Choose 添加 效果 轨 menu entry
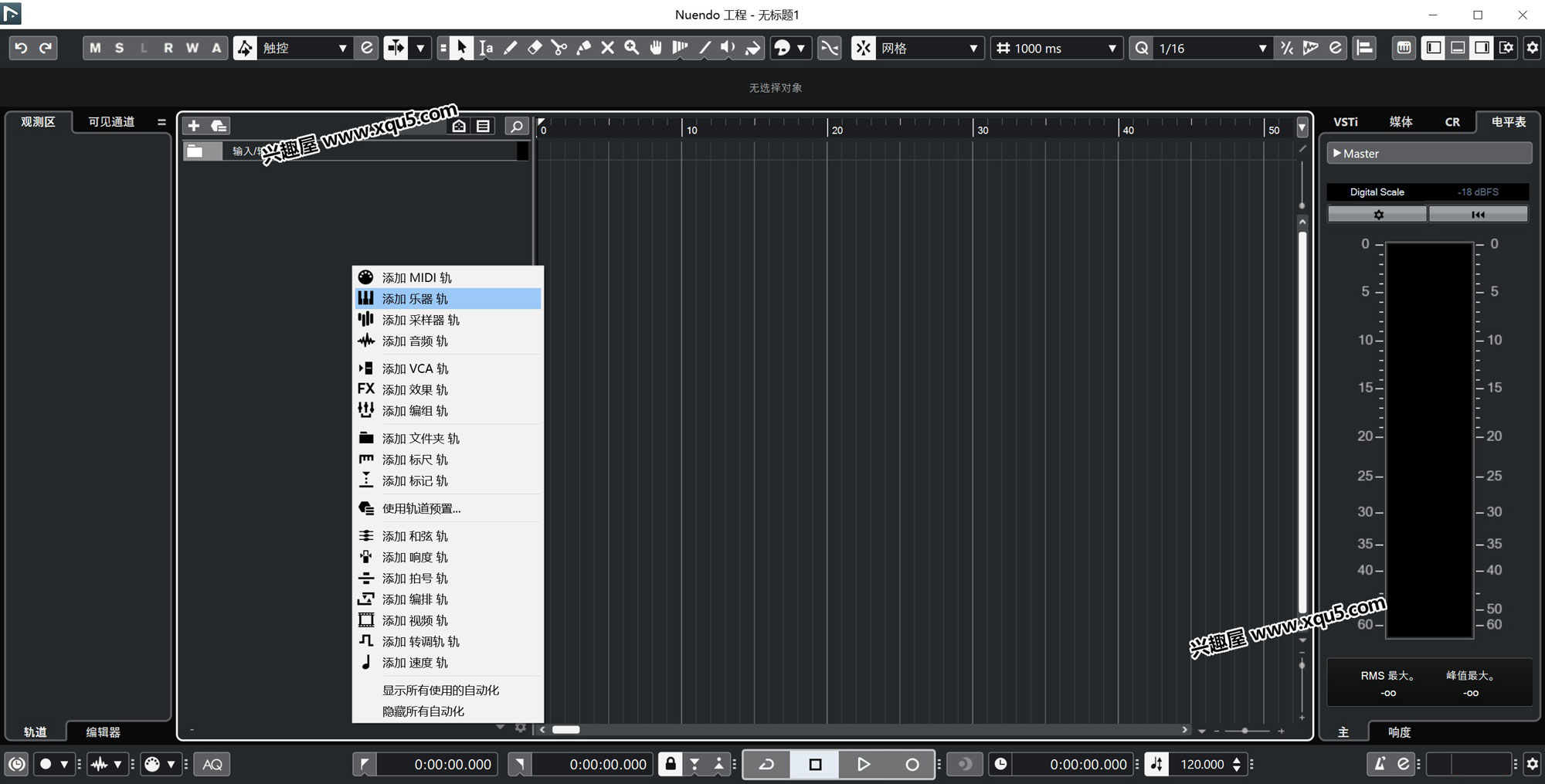This screenshot has width=1545, height=784. click(x=448, y=389)
